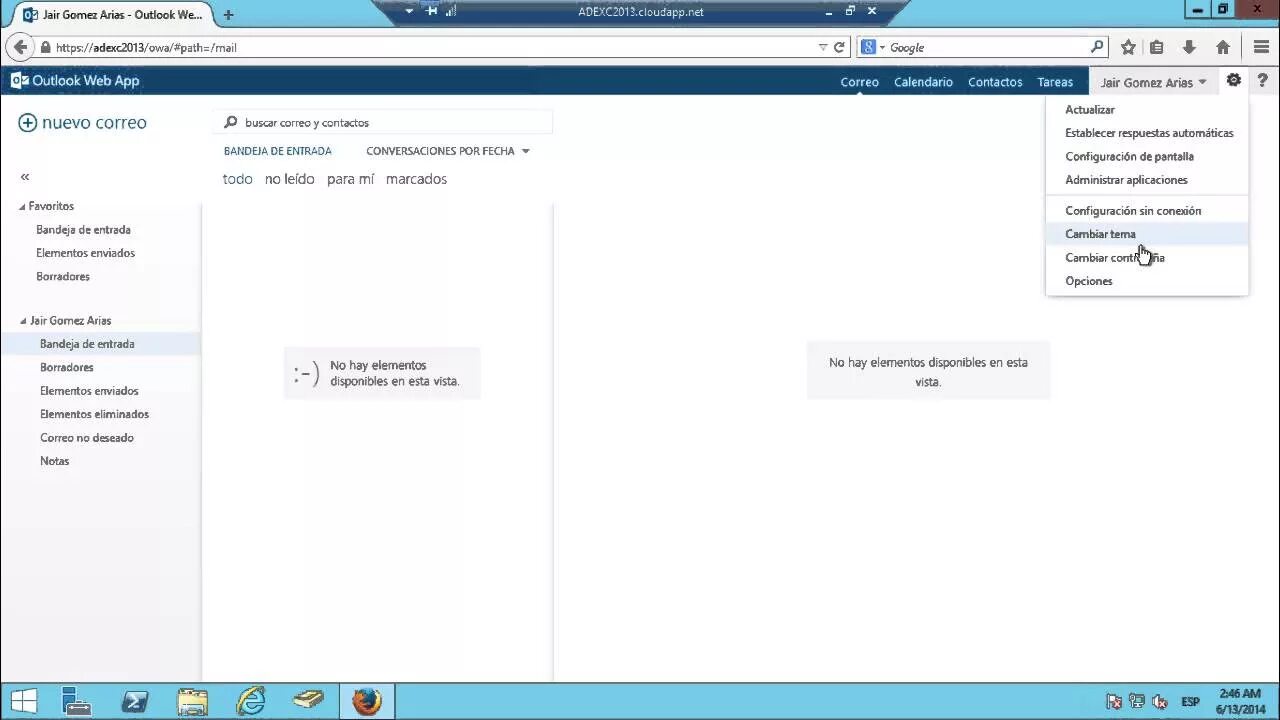Screen dimensions: 1280x720
Task: Launch Firefox from the taskbar
Action: point(366,701)
